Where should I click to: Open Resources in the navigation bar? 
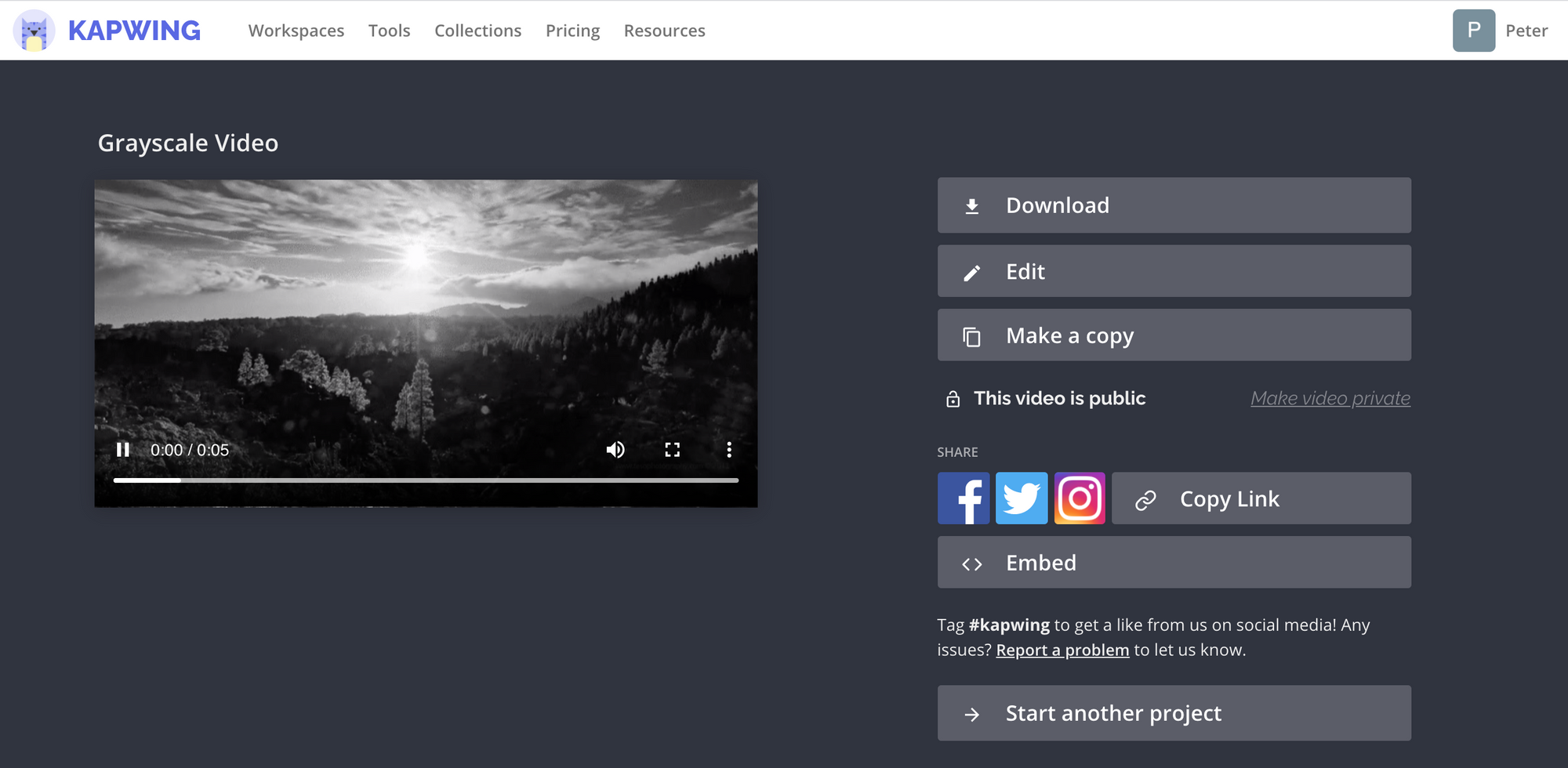[664, 31]
